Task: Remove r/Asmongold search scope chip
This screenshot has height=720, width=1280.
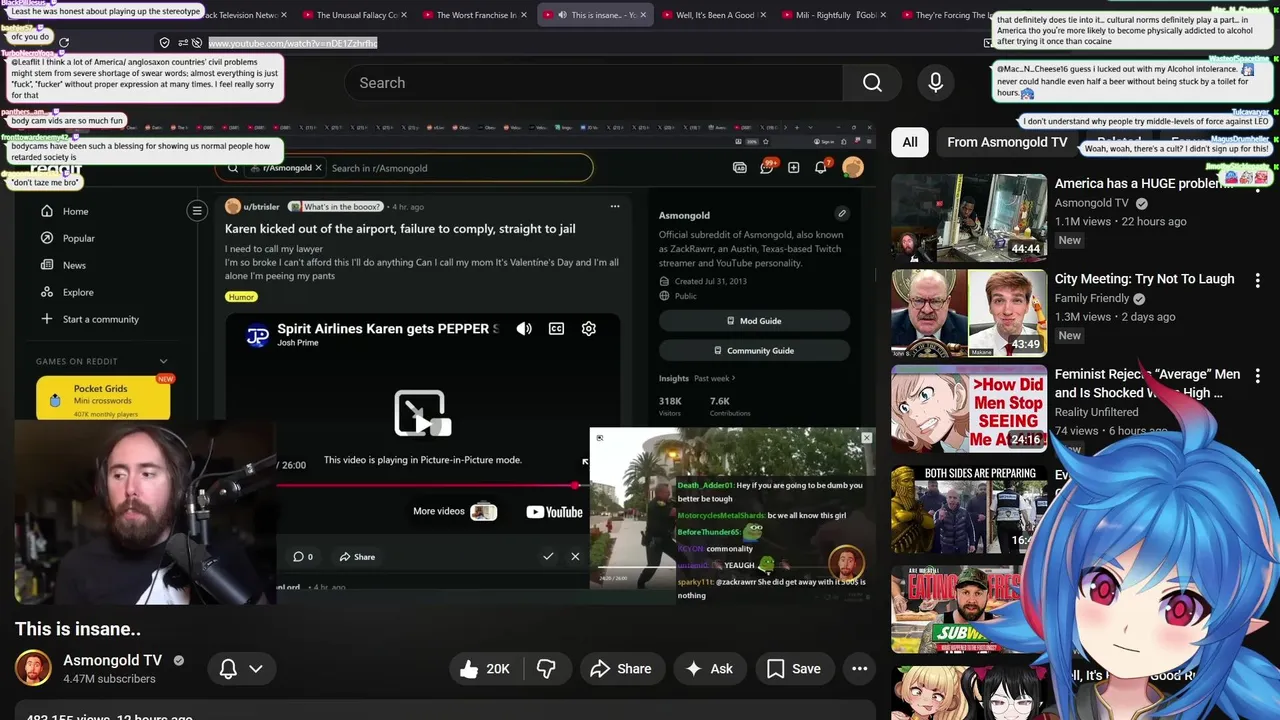Action: pyautogui.click(x=318, y=168)
